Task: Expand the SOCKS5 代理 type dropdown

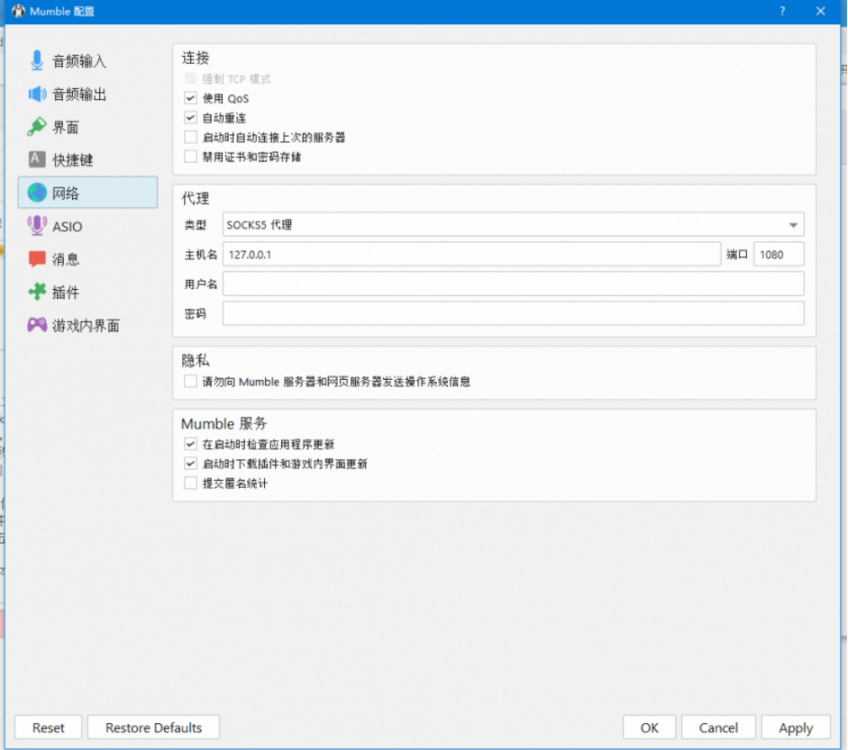Action: [x=513, y=225]
